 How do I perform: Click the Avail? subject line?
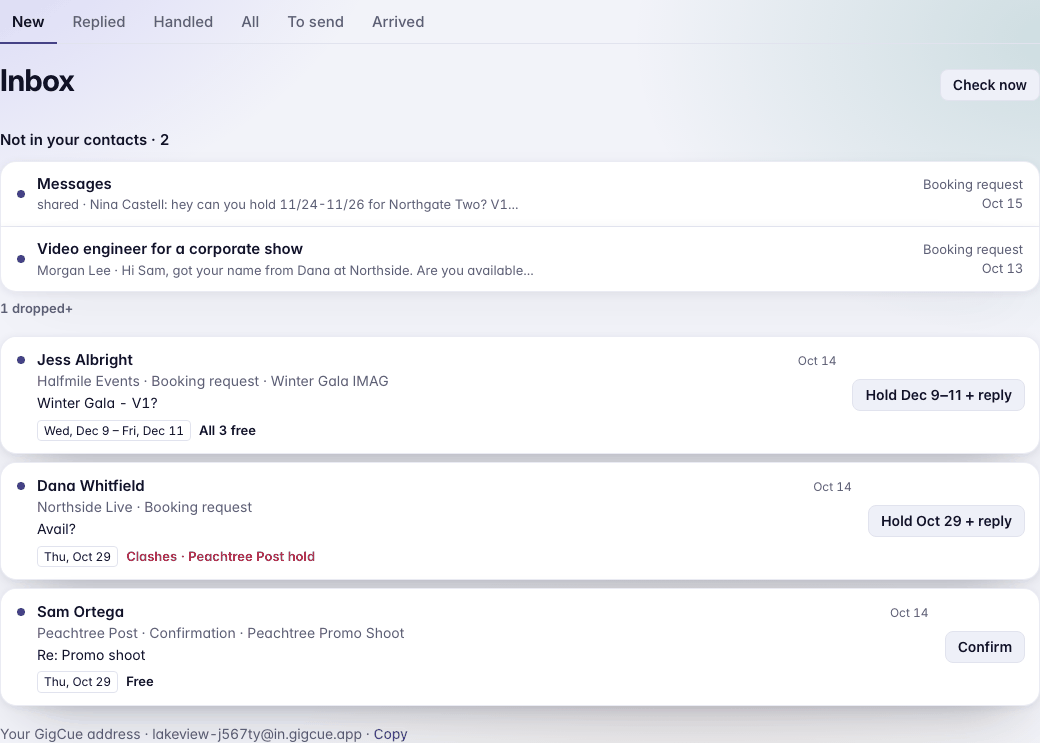click(x=56, y=529)
